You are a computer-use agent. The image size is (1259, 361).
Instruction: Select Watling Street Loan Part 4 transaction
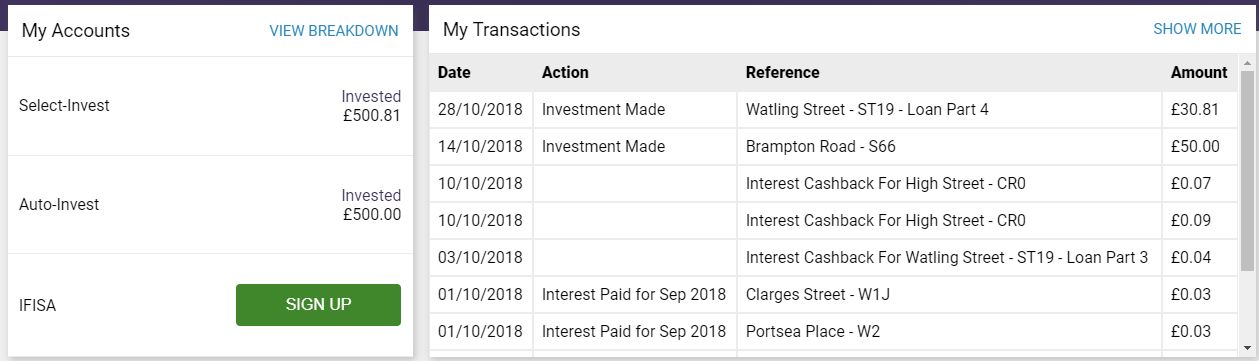[x=834, y=110]
